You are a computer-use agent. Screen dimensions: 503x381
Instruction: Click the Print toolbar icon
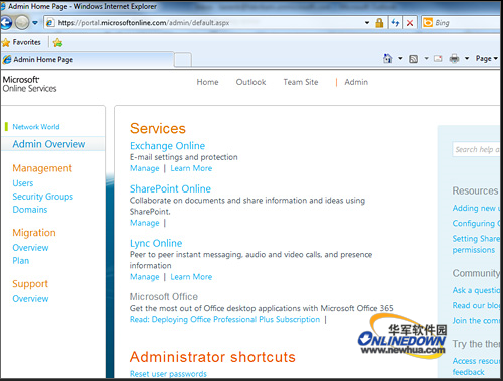pos(454,59)
